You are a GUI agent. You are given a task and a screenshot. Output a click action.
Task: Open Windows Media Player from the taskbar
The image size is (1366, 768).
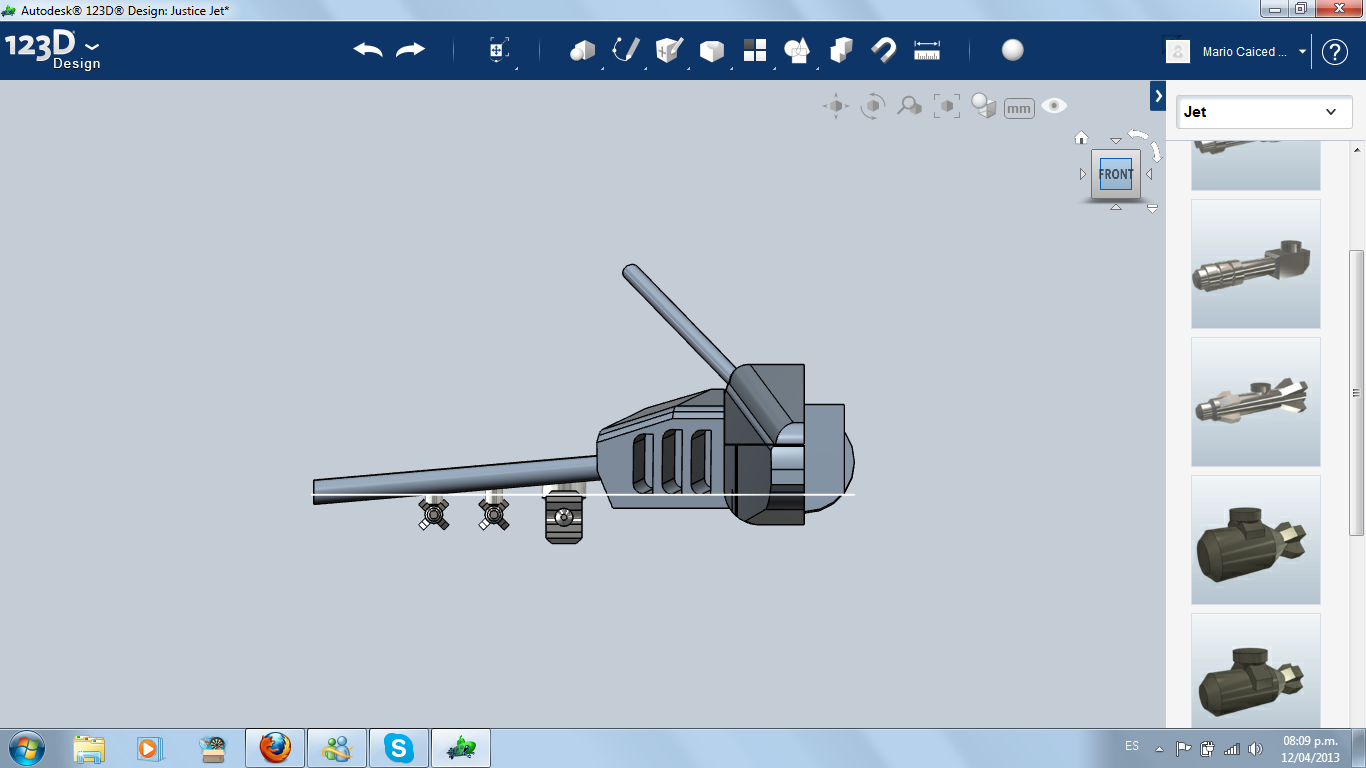150,748
